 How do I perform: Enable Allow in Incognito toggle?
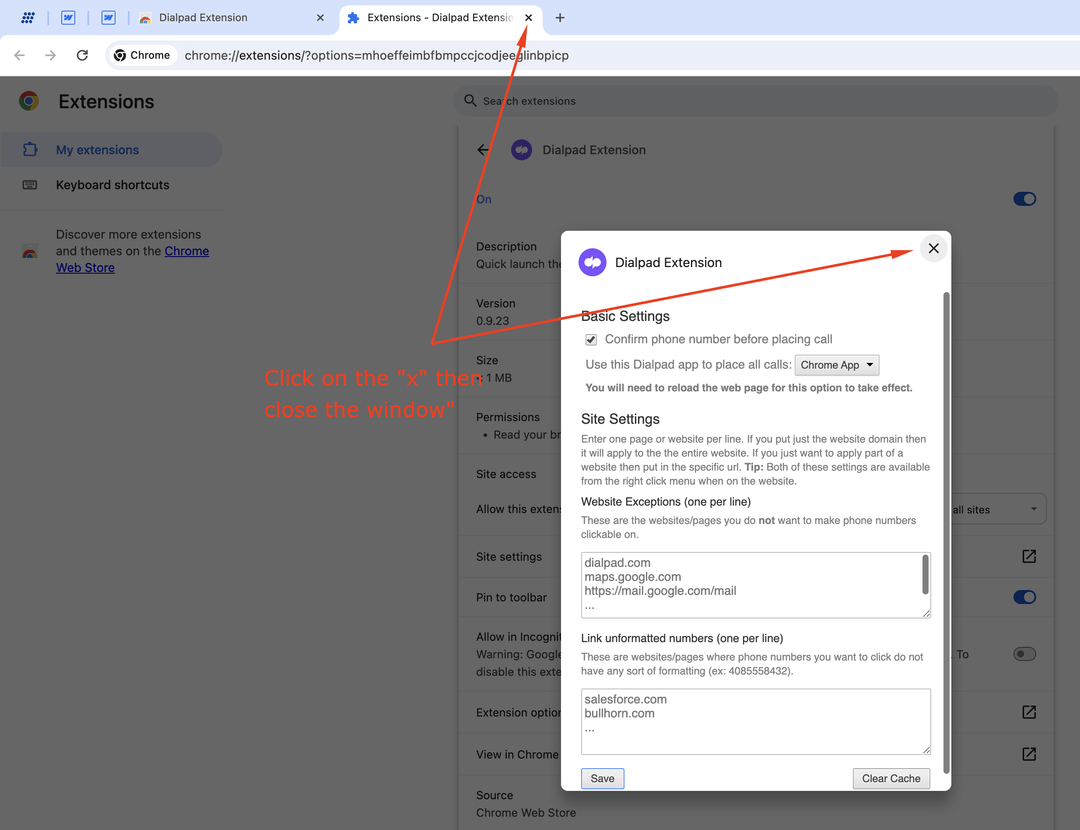1024,654
